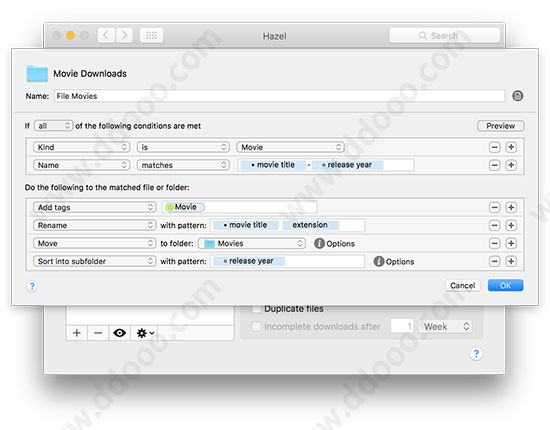Open the Sort into subfolder dropdown
This screenshot has height=430, width=550.
coord(94,261)
